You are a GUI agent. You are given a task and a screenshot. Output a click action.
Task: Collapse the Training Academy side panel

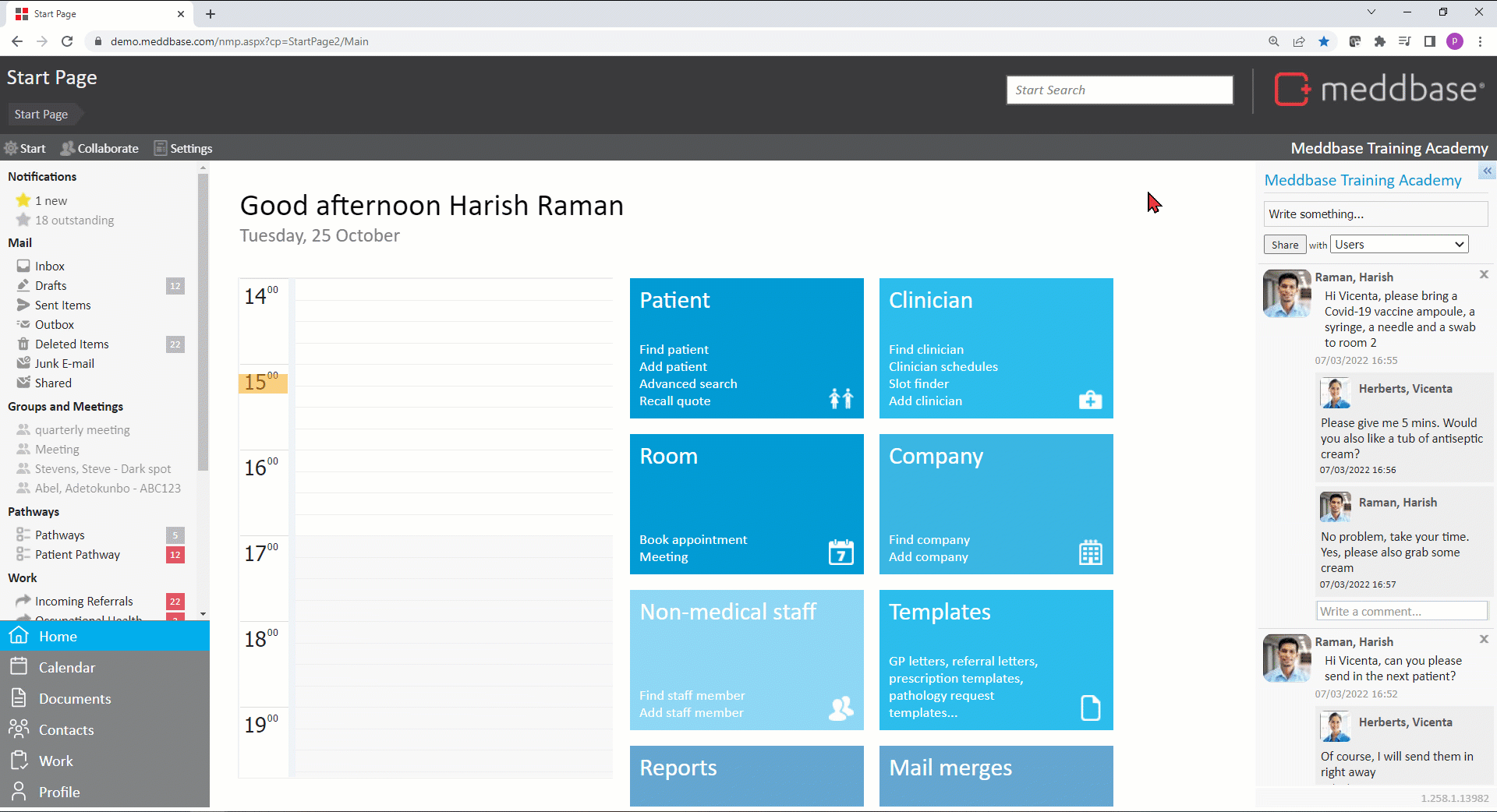point(1487,171)
